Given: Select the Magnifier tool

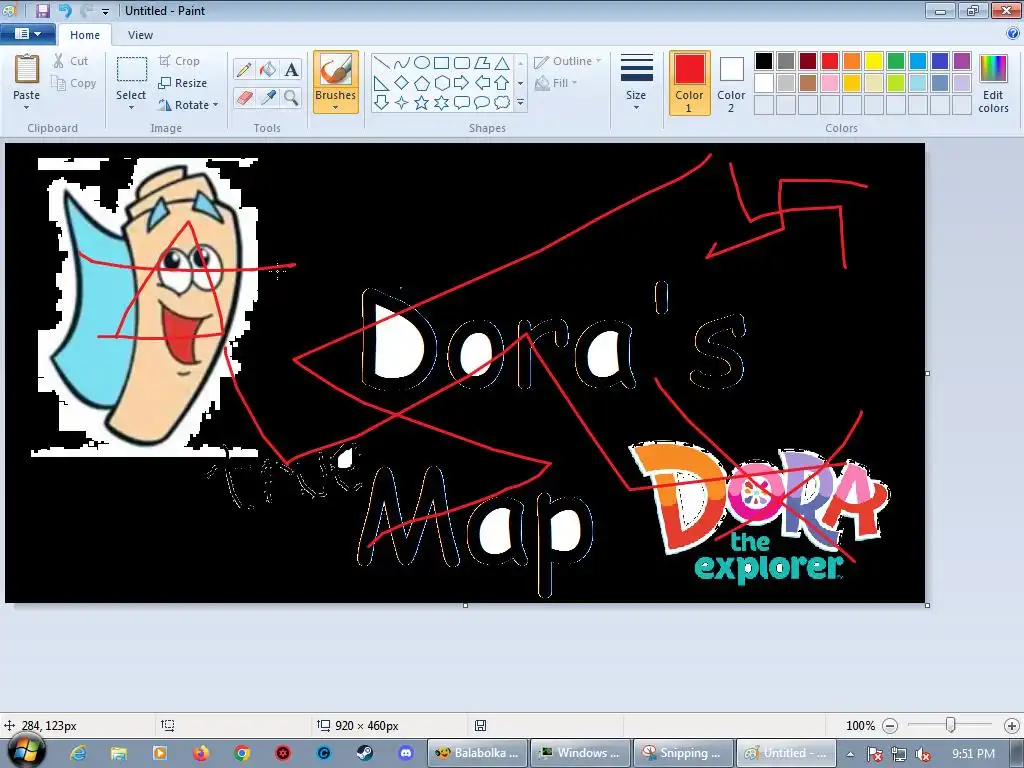Looking at the screenshot, I should click(x=291, y=98).
